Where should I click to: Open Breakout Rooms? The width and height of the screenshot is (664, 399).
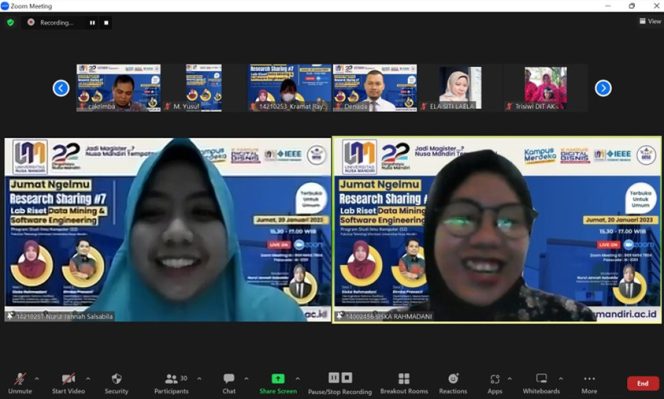pos(404,383)
